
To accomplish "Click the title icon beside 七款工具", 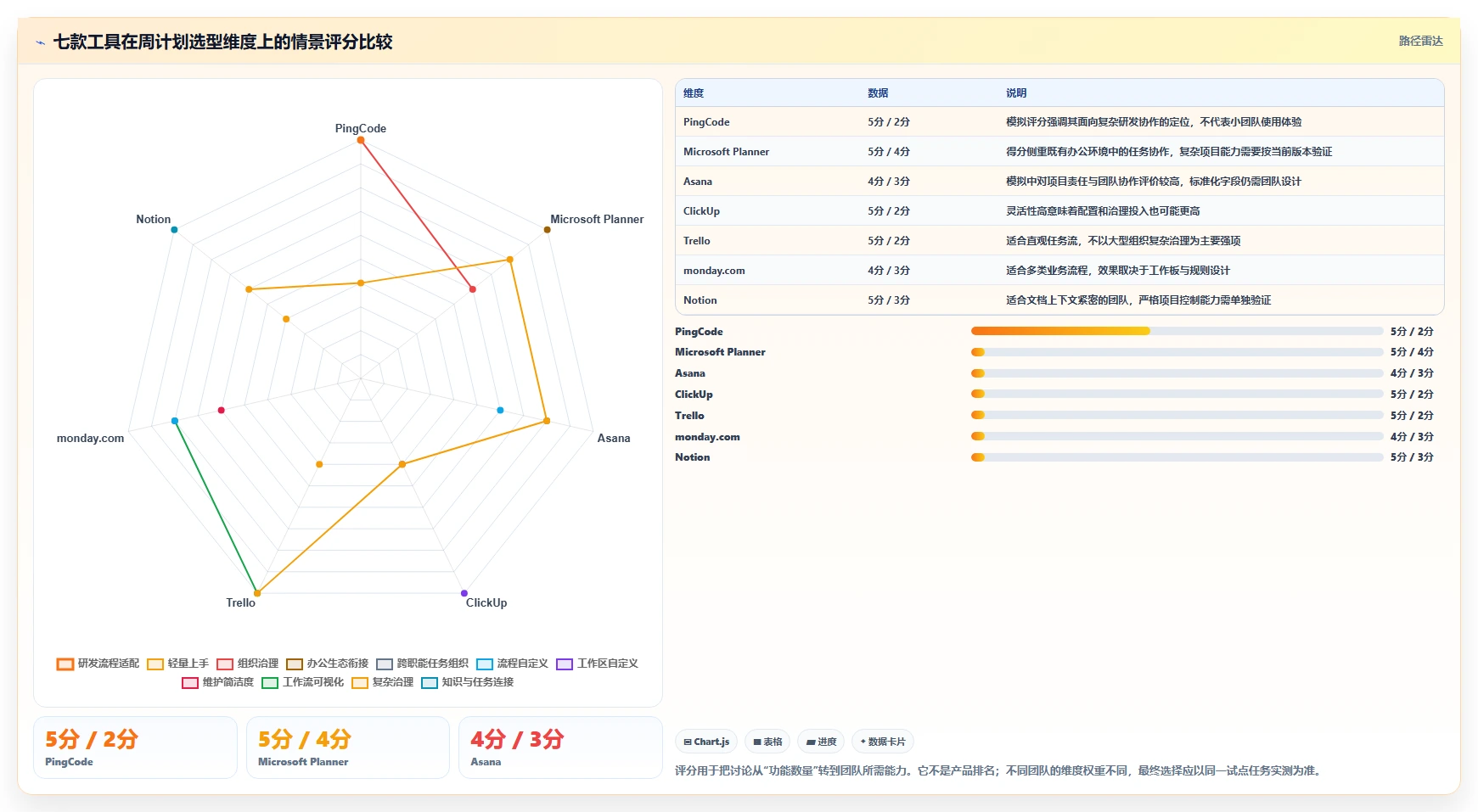I will click(x=40, y=42).
